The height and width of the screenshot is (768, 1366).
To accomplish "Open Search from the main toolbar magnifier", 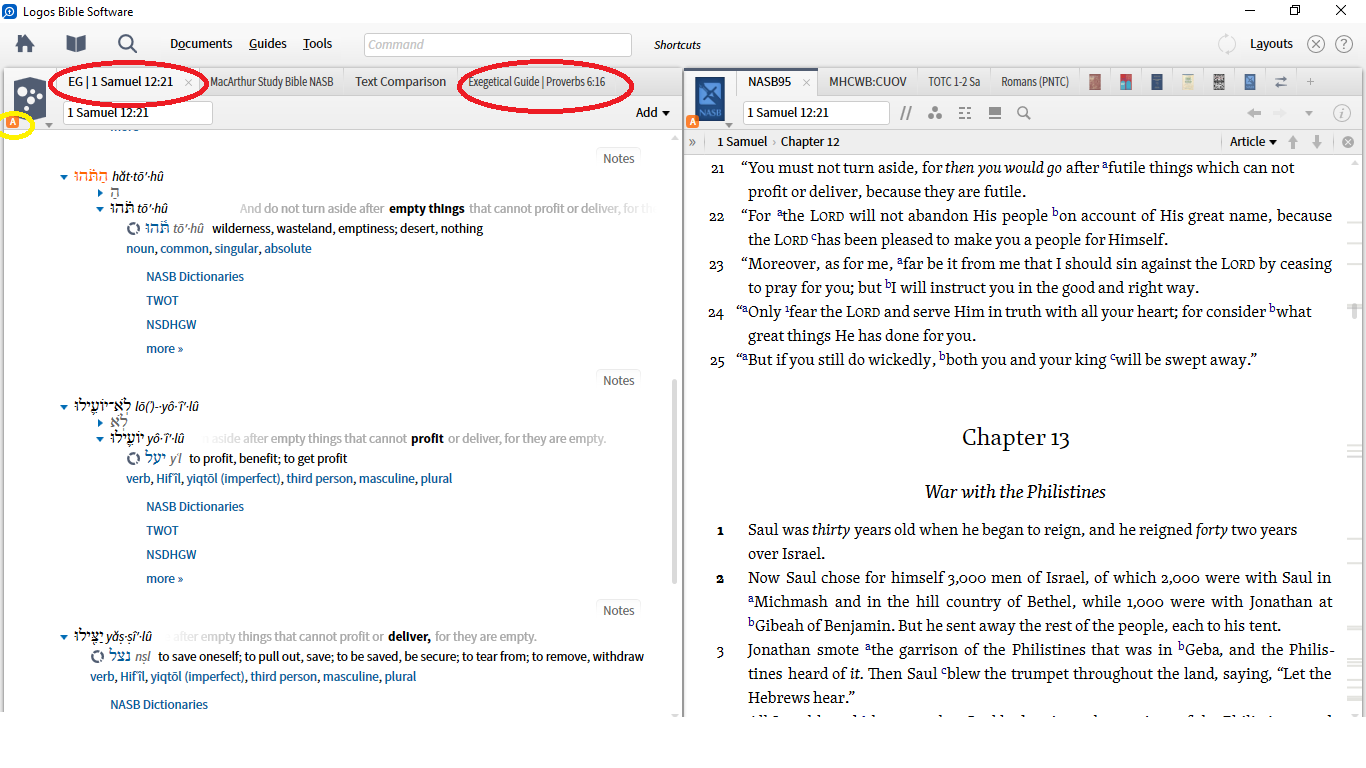I will 127,44.
